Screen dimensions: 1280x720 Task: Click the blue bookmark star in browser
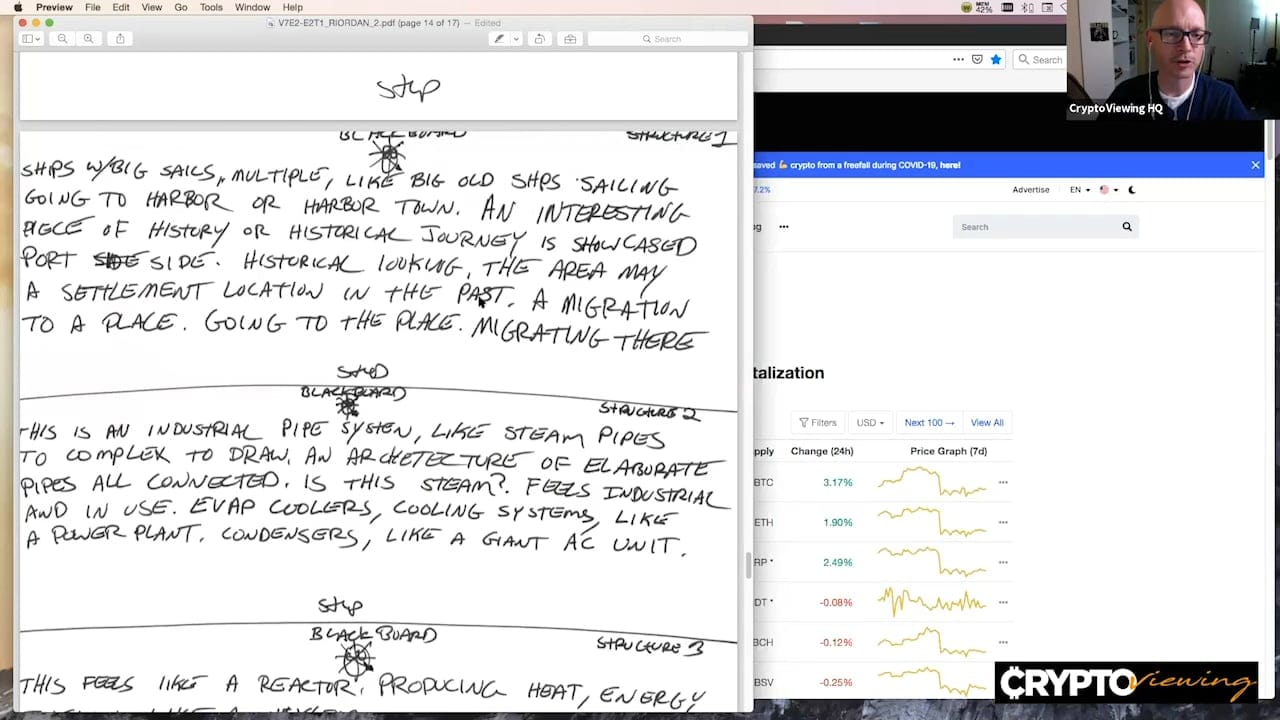coord(996,59)
